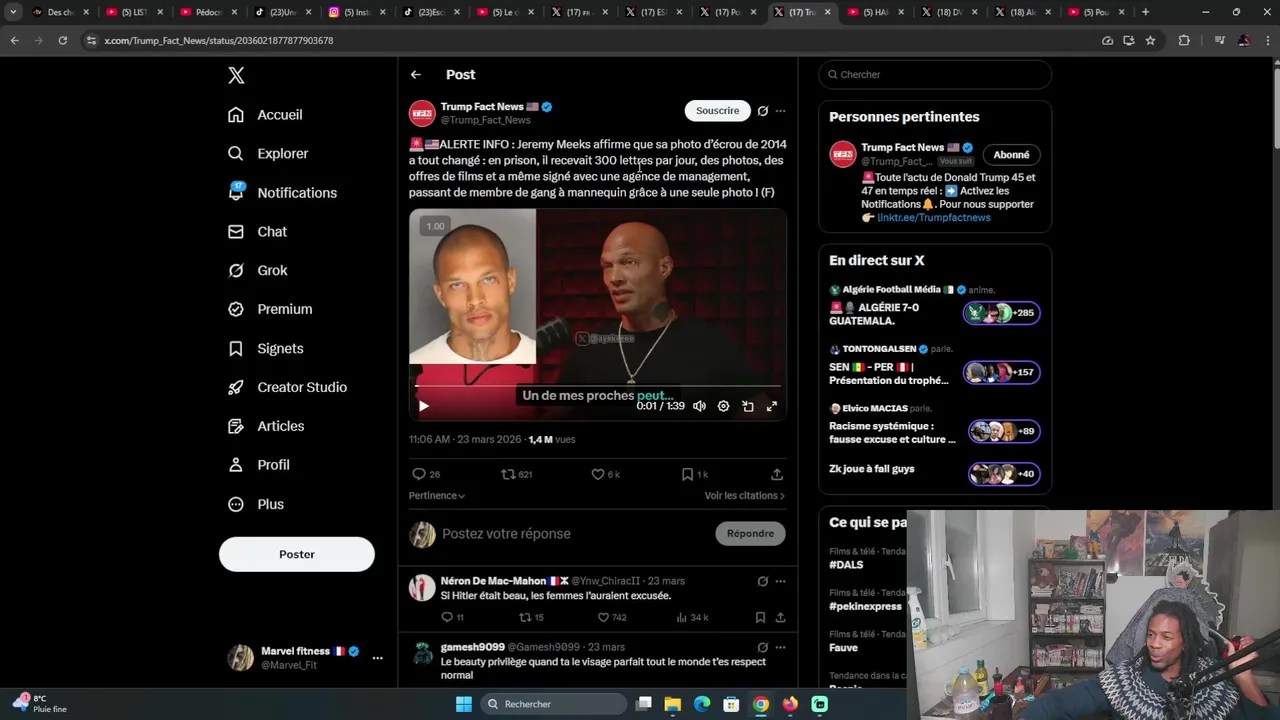Click the 1.00 playback speed badge
This screenshot has height=720, width=1280.
pyautogui.click(x=435, y=226)
